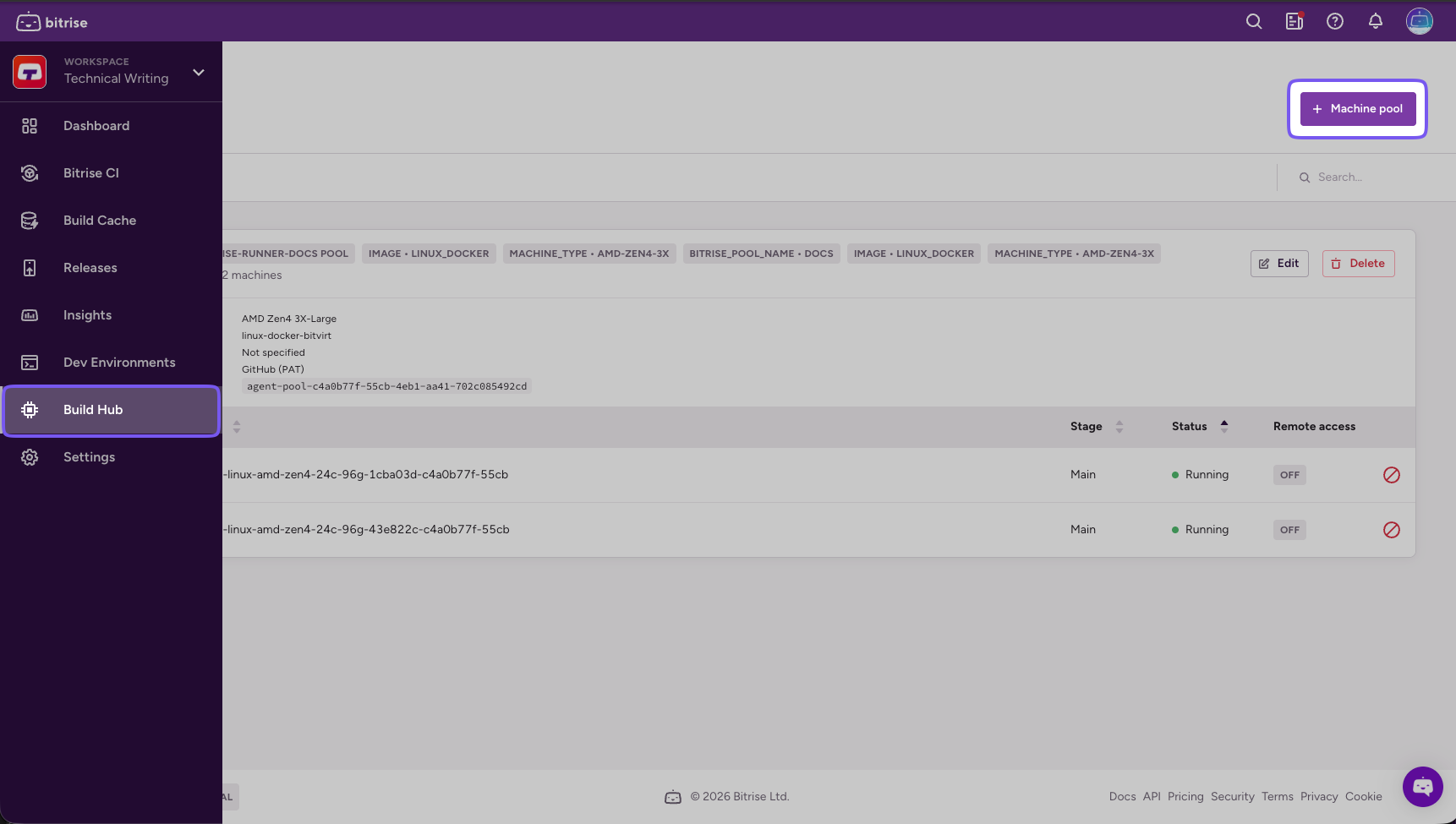Screen dimensions: 1456x824
Task: Open the user profile avatar
Action: click(1420, 21)
